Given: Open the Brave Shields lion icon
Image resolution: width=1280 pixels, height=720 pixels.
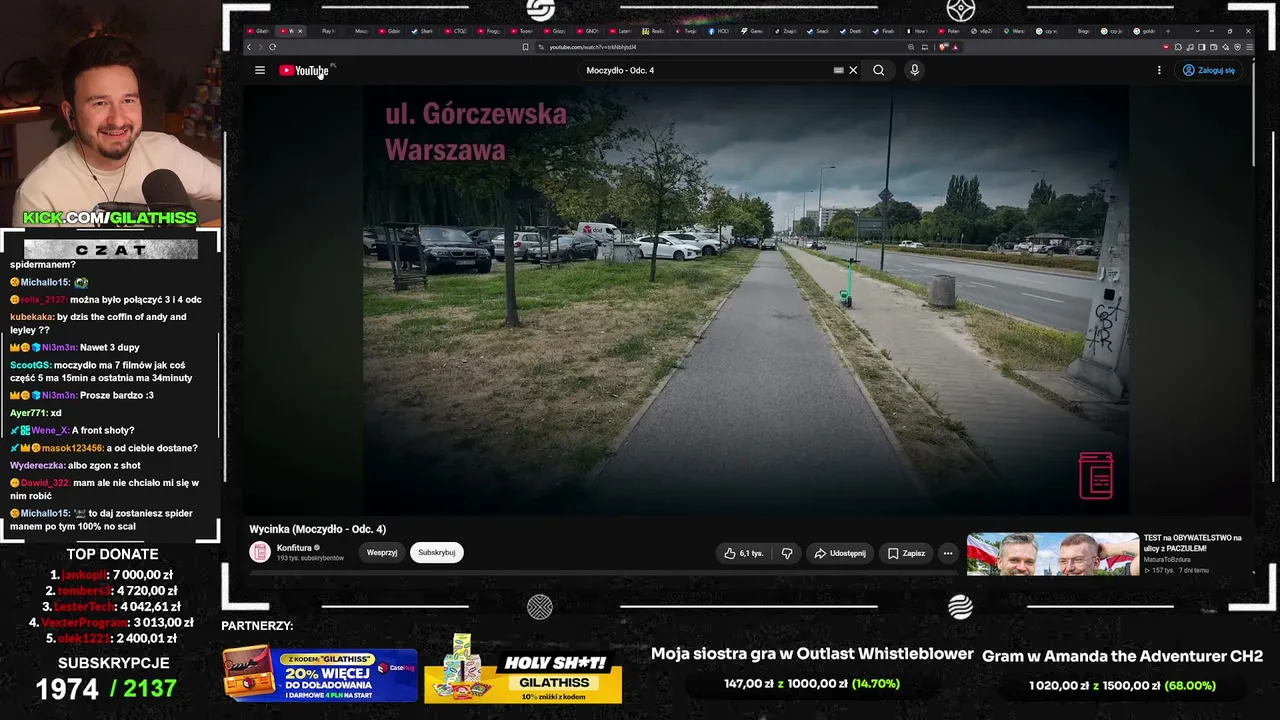Looking at the screenshot, I should tap(943, 47).
